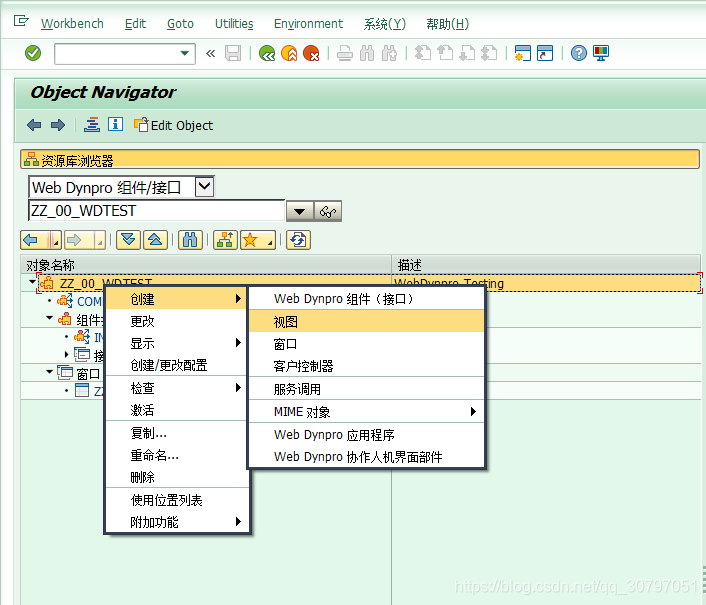Open the Utilities menu
Viewport: 706px width, 605px height.
click(234, 23)
